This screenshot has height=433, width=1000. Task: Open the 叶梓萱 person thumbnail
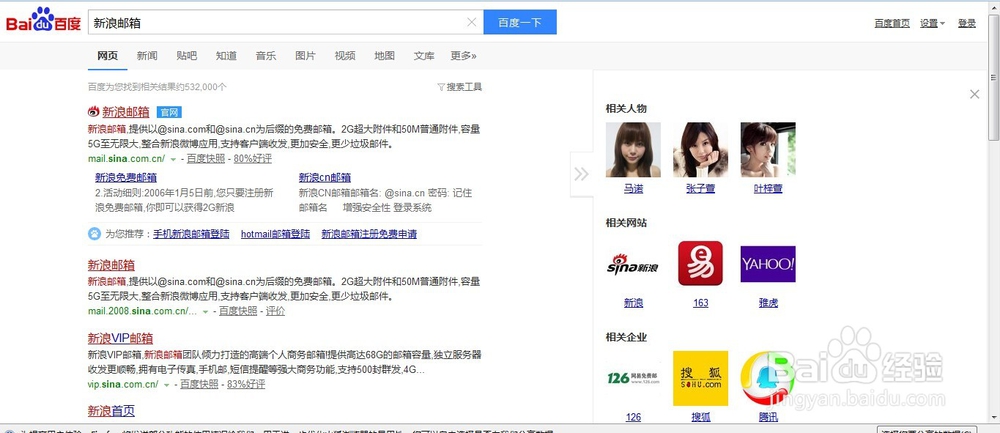(768, 150)
